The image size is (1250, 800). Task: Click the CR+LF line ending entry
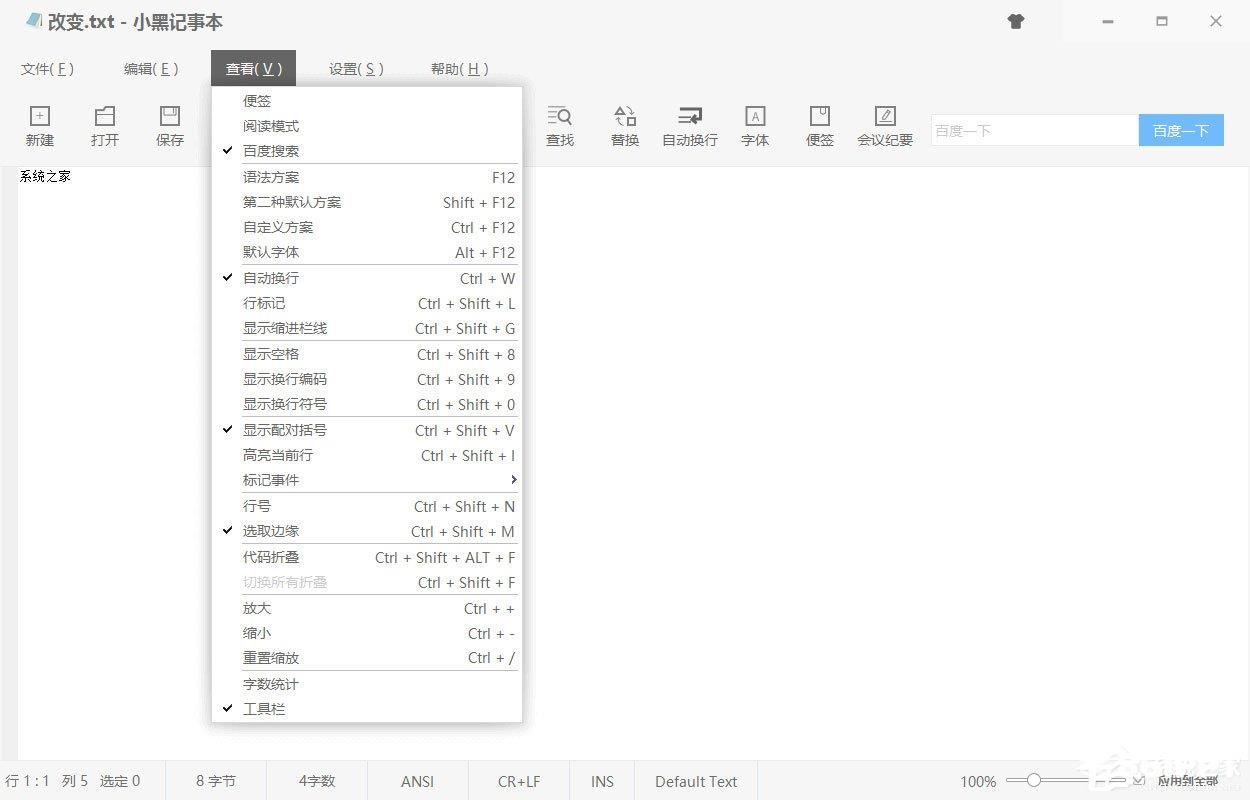point(519,781)
